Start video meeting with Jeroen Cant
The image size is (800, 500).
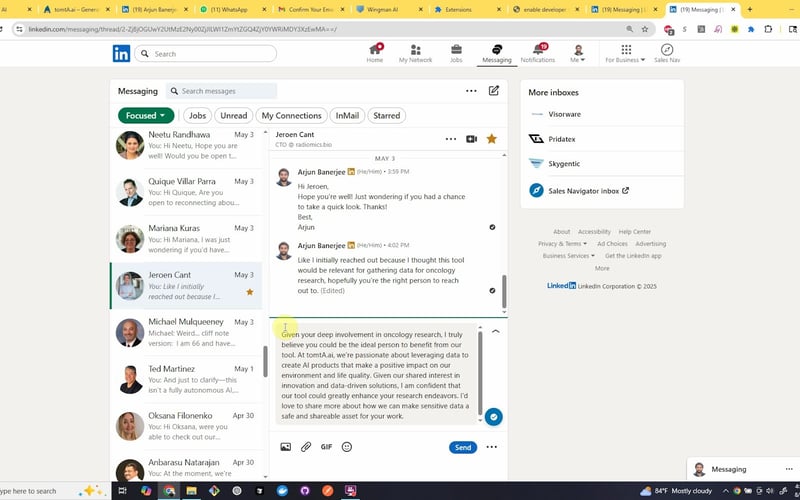[x=471, y=139]
